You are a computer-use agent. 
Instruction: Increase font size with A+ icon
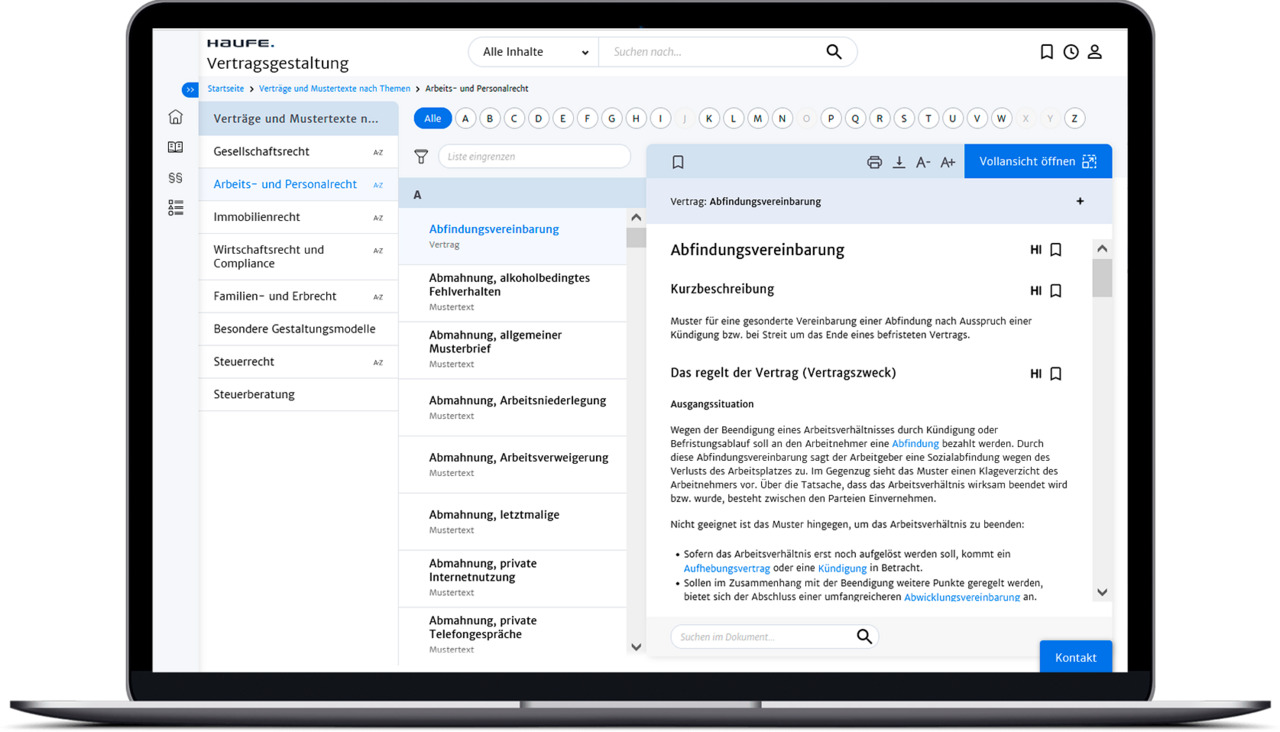coord(948,162)
